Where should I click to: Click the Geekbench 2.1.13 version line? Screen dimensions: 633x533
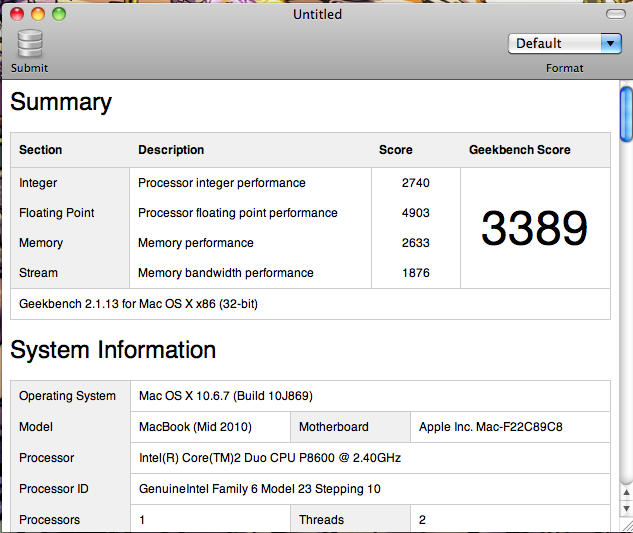pyautogui.click(x=138, y=304)
